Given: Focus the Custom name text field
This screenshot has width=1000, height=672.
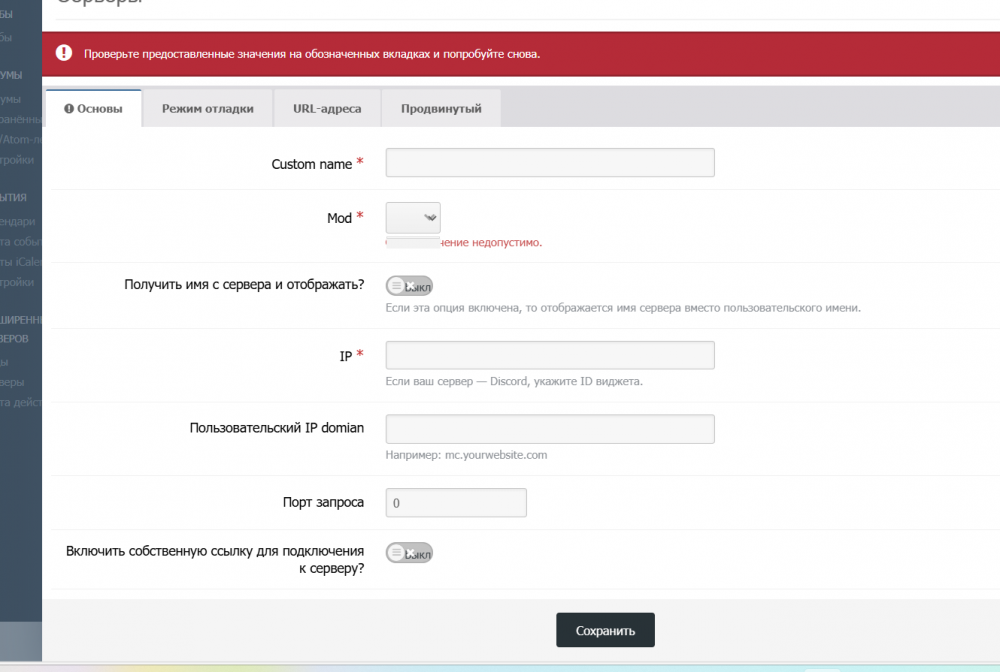Looking at the screenshot, I should [x=550, y=163].
